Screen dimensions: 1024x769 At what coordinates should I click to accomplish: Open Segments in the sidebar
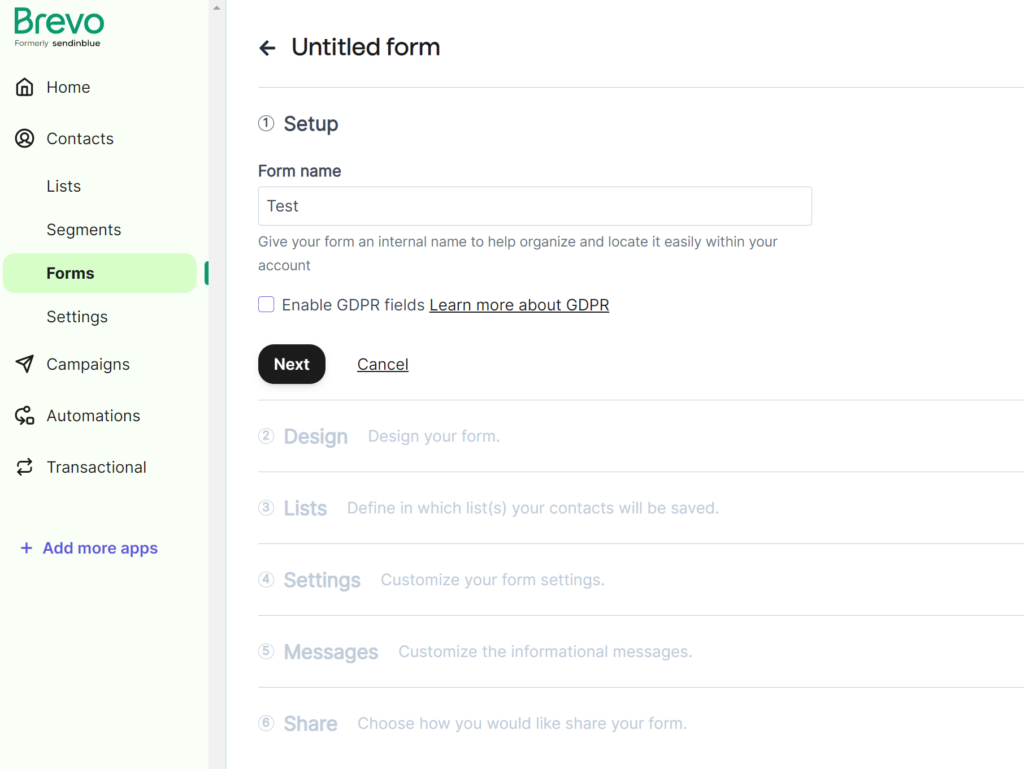[x=83, y=230]
